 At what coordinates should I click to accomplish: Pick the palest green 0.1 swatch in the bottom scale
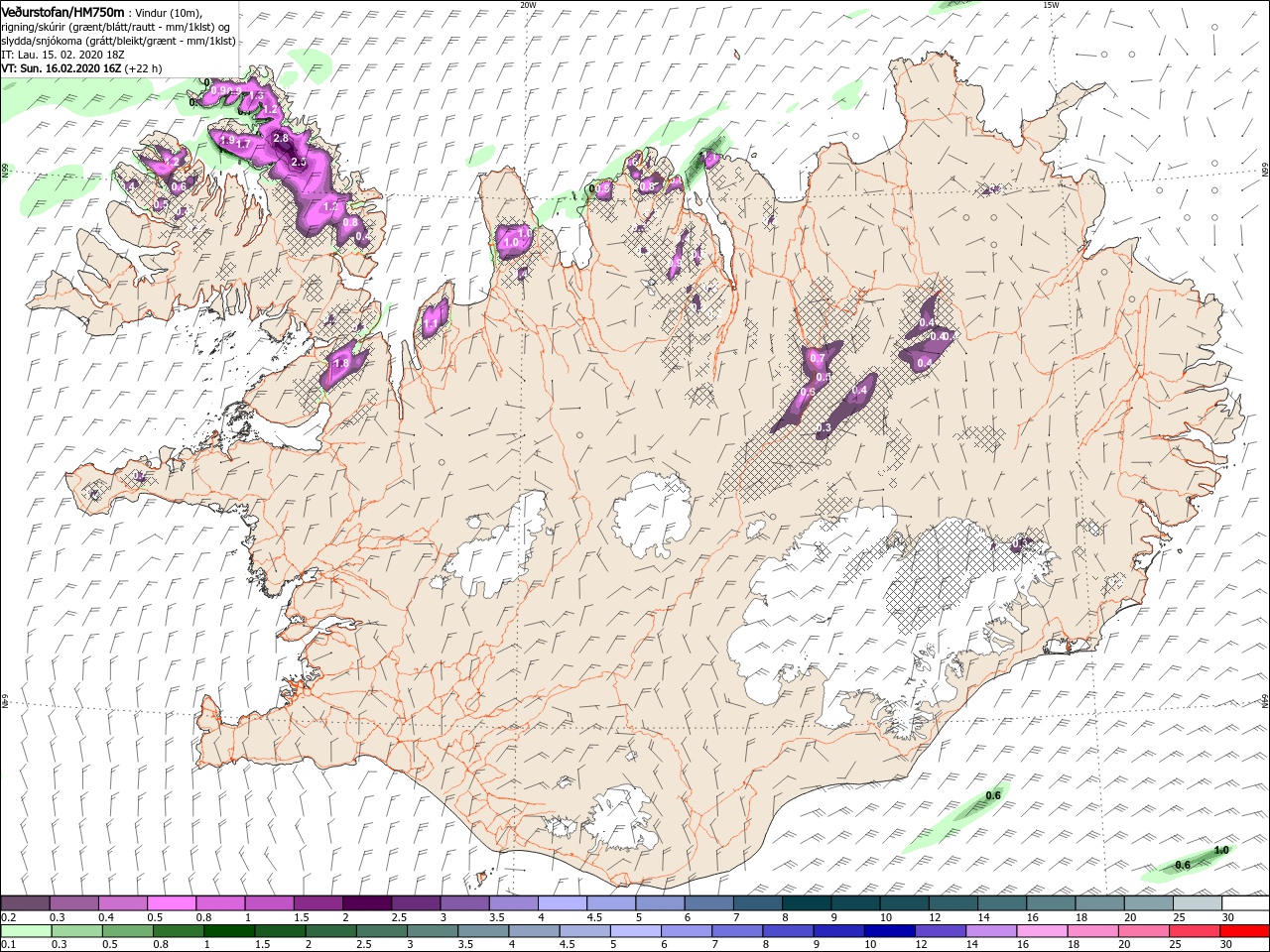point(26,931)
